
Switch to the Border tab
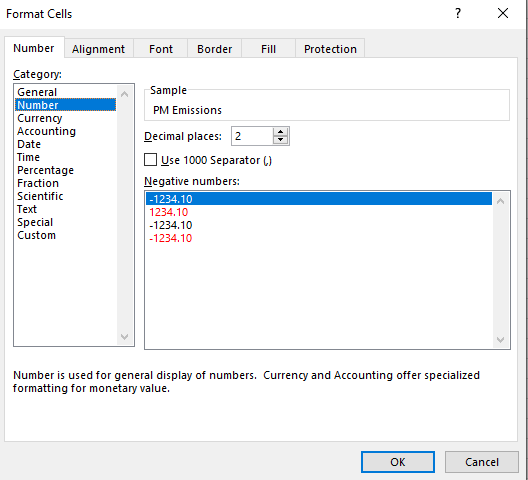pos(214,49)
